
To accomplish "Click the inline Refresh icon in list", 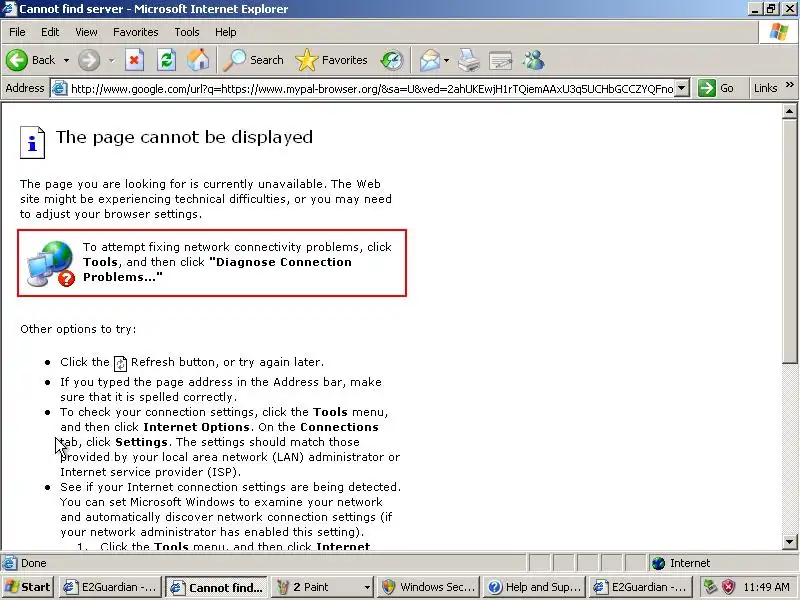I will [120, 363].
